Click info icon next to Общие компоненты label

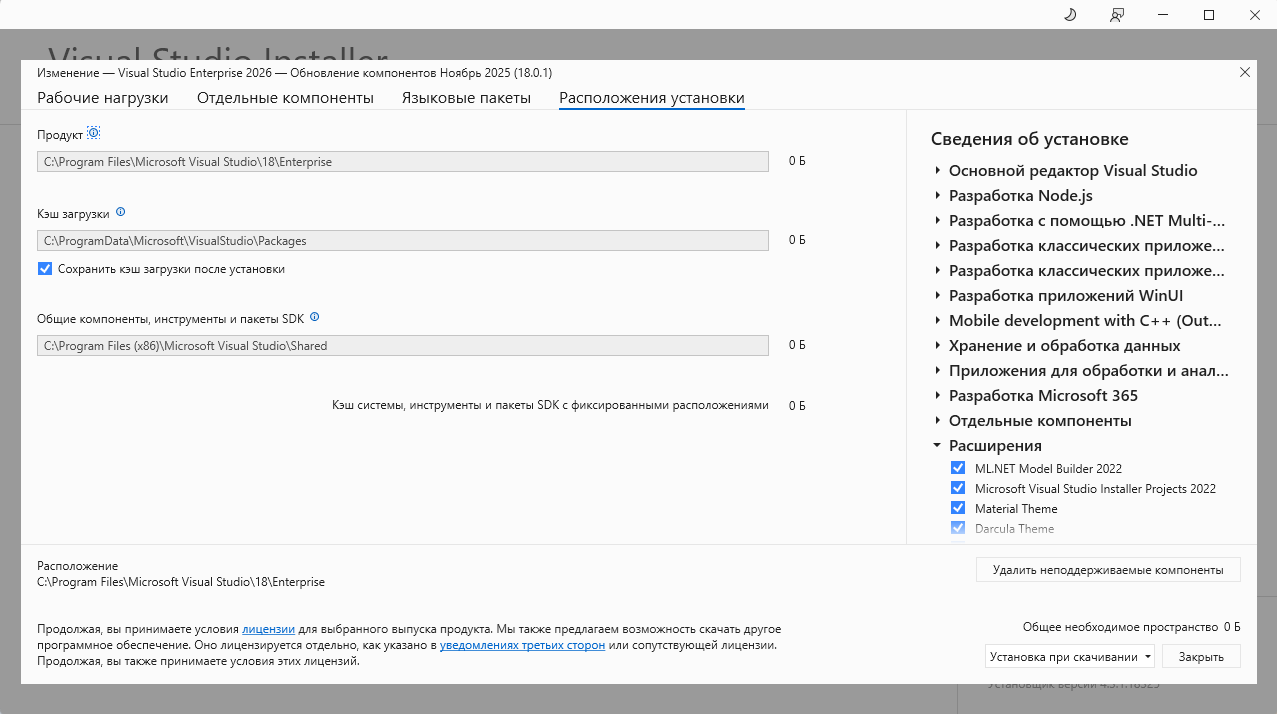point(314,317)
